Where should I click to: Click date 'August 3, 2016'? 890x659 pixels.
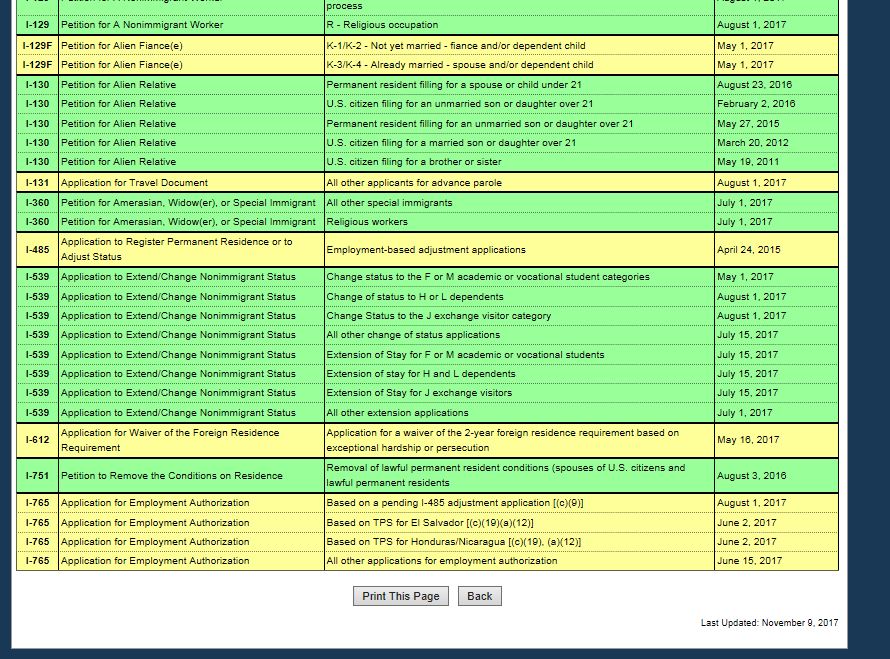[752, 476]
